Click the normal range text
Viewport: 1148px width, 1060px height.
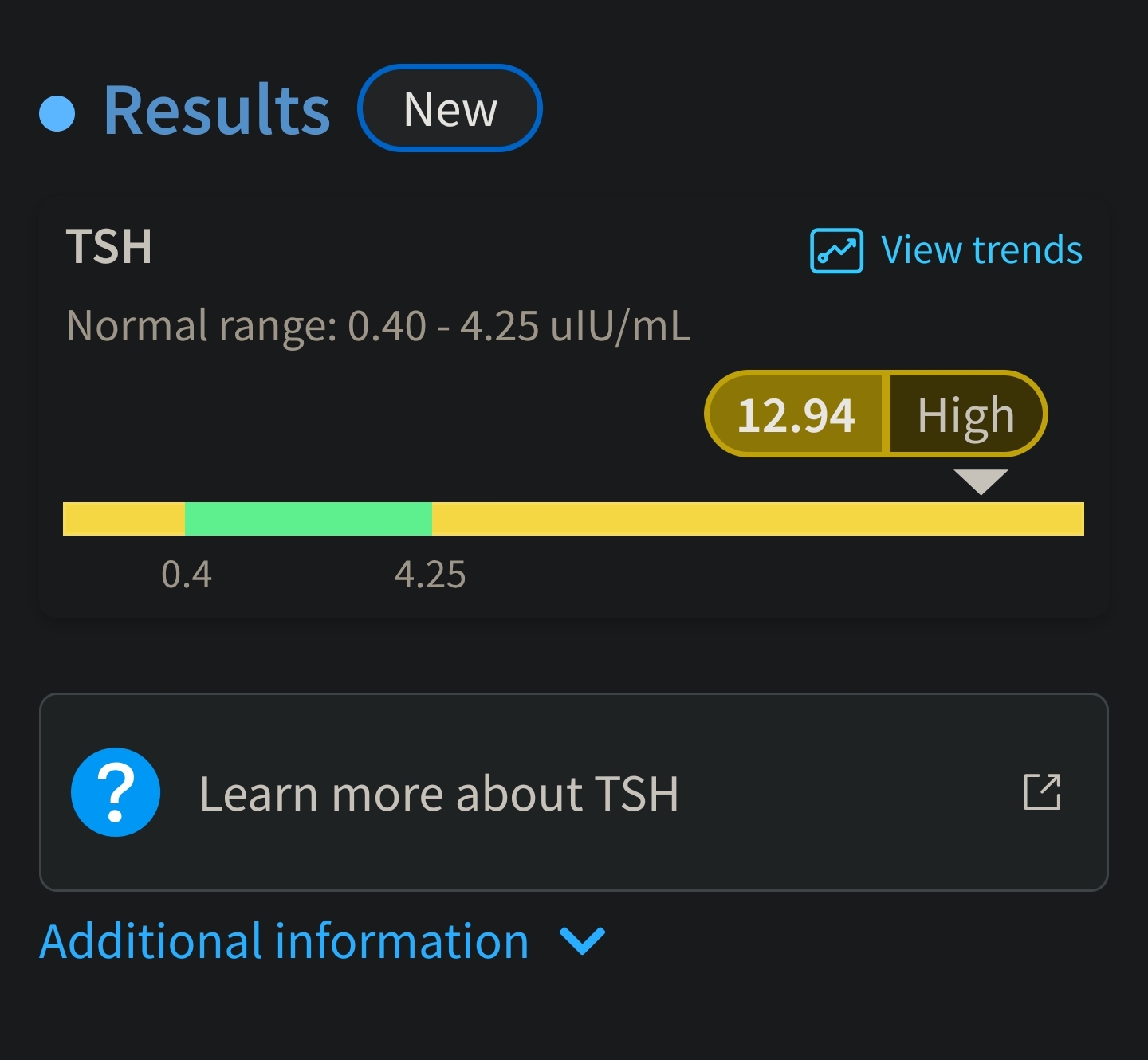[x=378, y=326]
